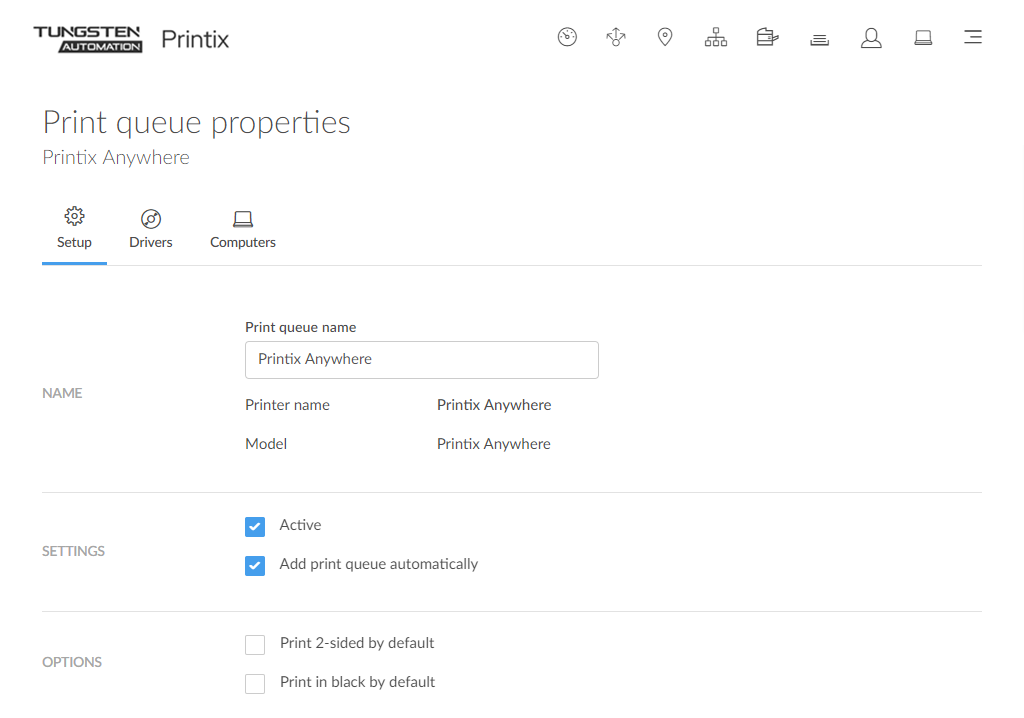
Task: Open the Printers icon in top bar
Action: tap(767, 38)
